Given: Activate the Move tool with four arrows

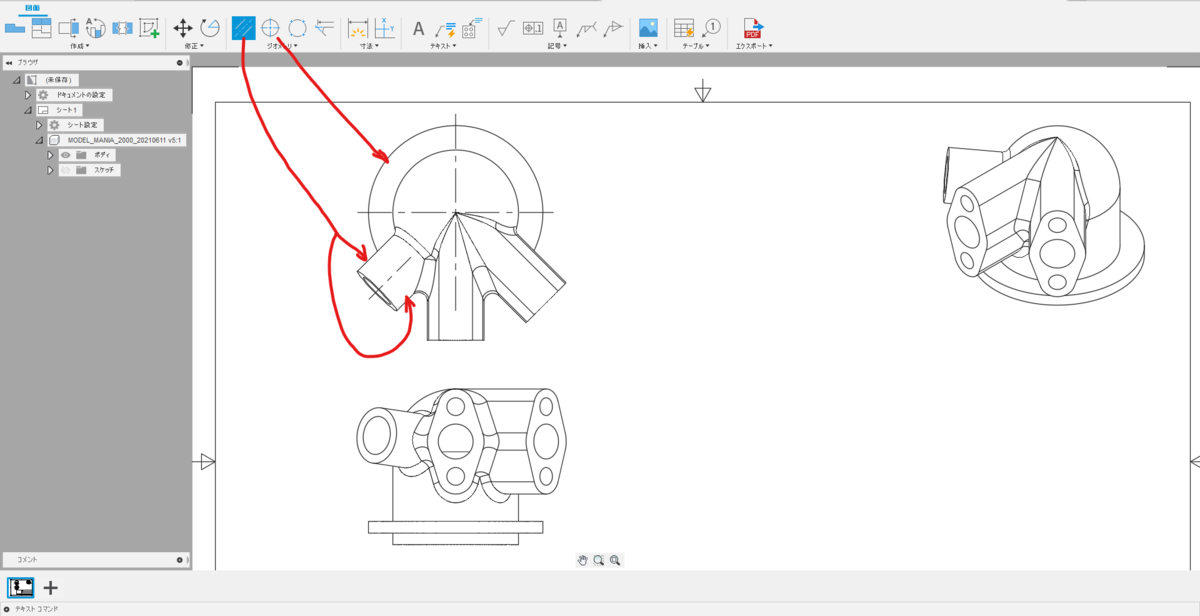Looking at the screenshot, I should 183,27.
